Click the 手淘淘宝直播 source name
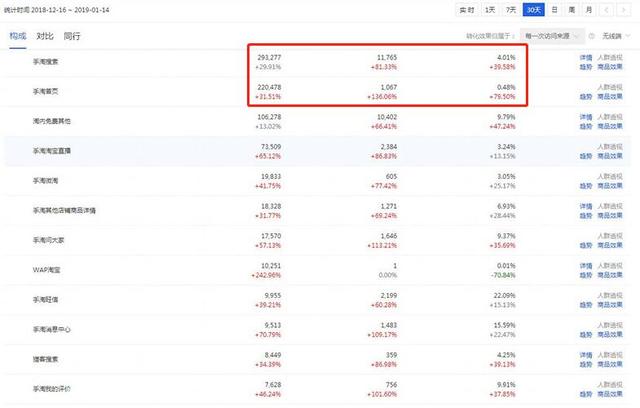Screen dimensions: 640x408 tap(51, 151)
